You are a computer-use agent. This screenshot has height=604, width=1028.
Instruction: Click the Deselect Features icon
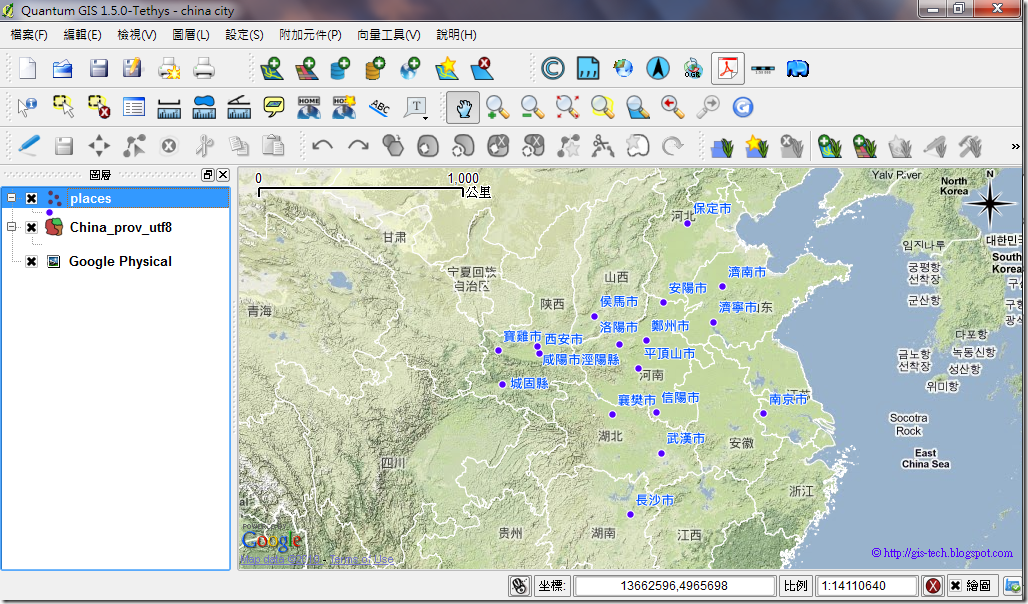(99, 107)
